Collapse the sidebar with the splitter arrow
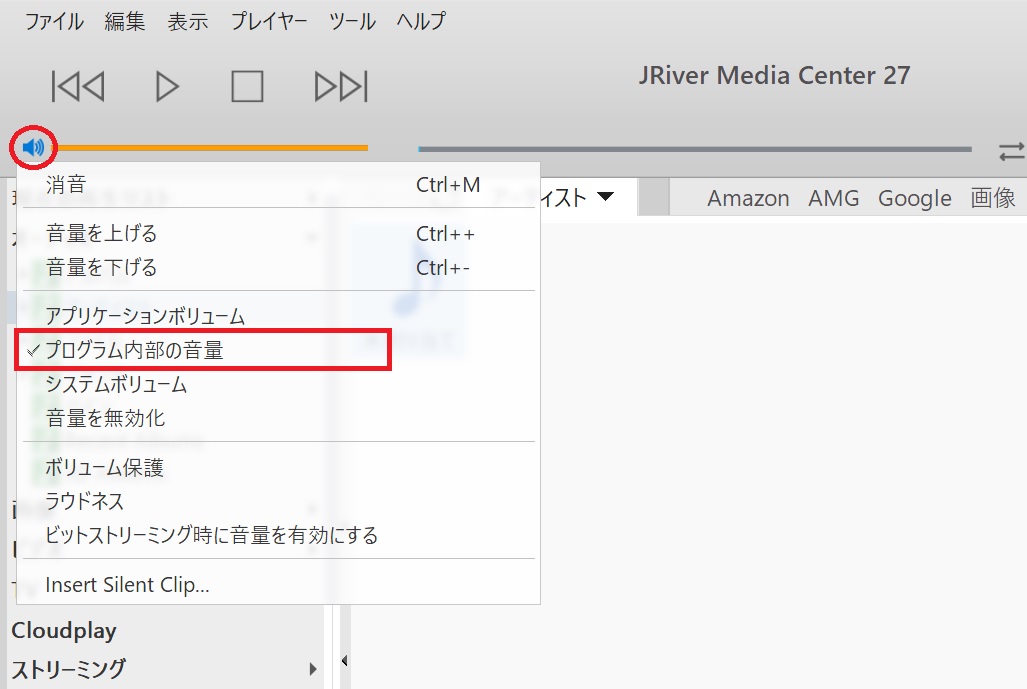 pyautogui.click(x=345, y=661)
